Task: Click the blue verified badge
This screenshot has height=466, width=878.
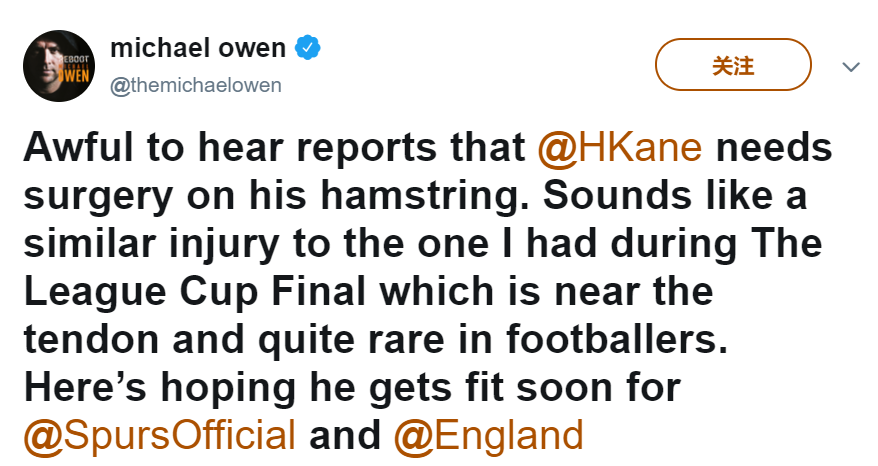Action: click(x=307, y=48)
